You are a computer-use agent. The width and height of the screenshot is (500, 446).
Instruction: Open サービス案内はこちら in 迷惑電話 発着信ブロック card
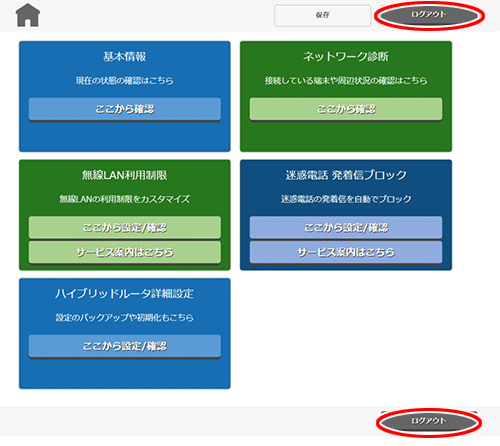click(346, 252)
